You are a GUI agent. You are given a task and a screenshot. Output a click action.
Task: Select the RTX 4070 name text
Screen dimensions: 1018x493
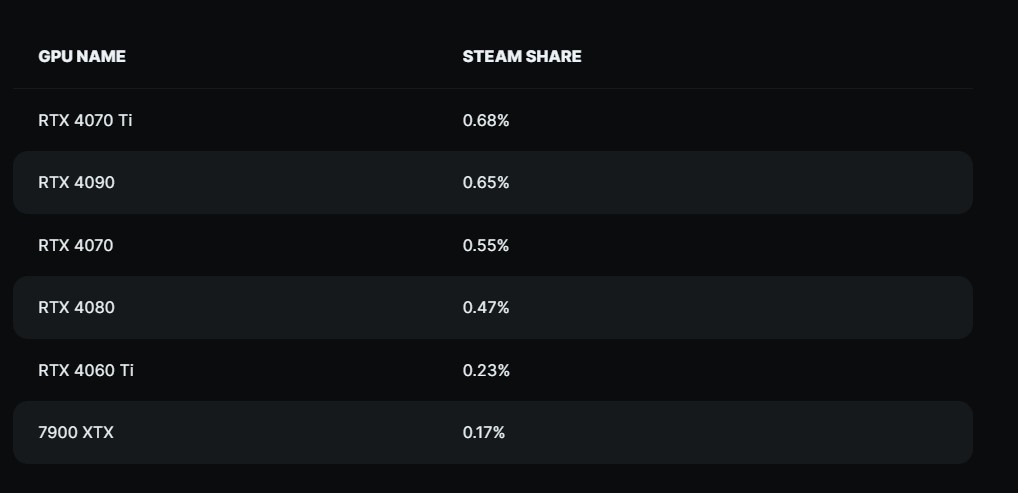click(x=76, y=245)
